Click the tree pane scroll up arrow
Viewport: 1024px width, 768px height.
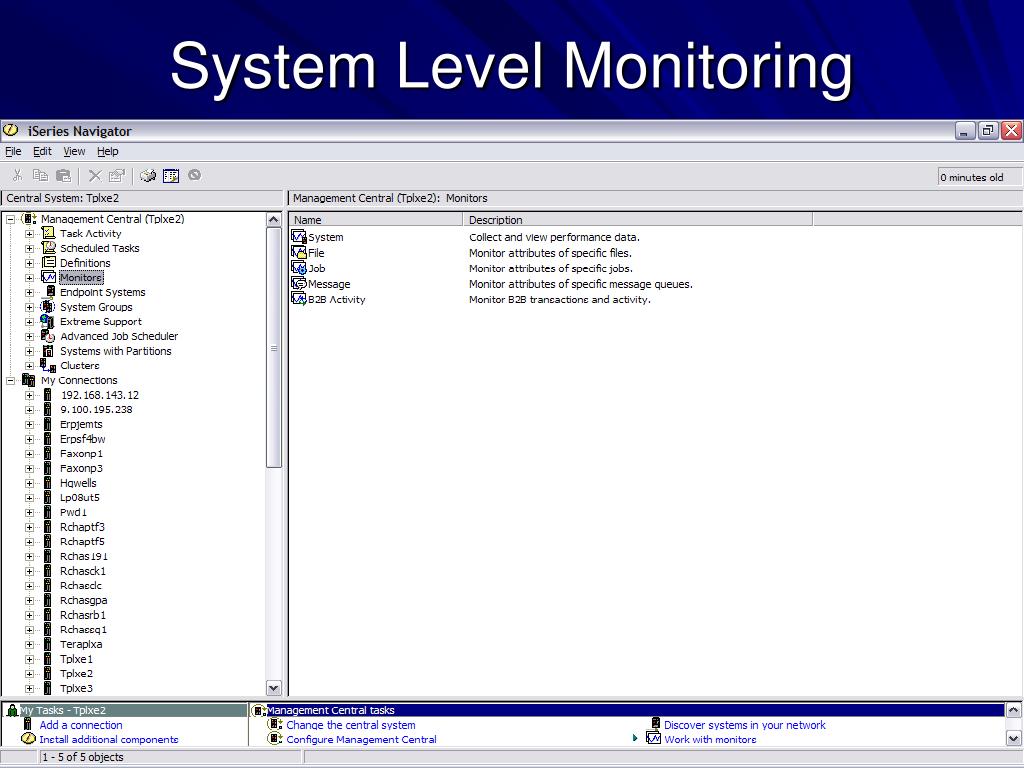(274, 219)
